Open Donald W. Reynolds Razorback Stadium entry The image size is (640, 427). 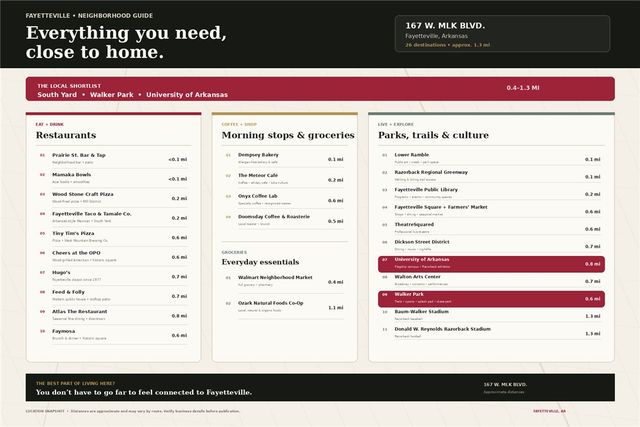(x=491, y=333)
